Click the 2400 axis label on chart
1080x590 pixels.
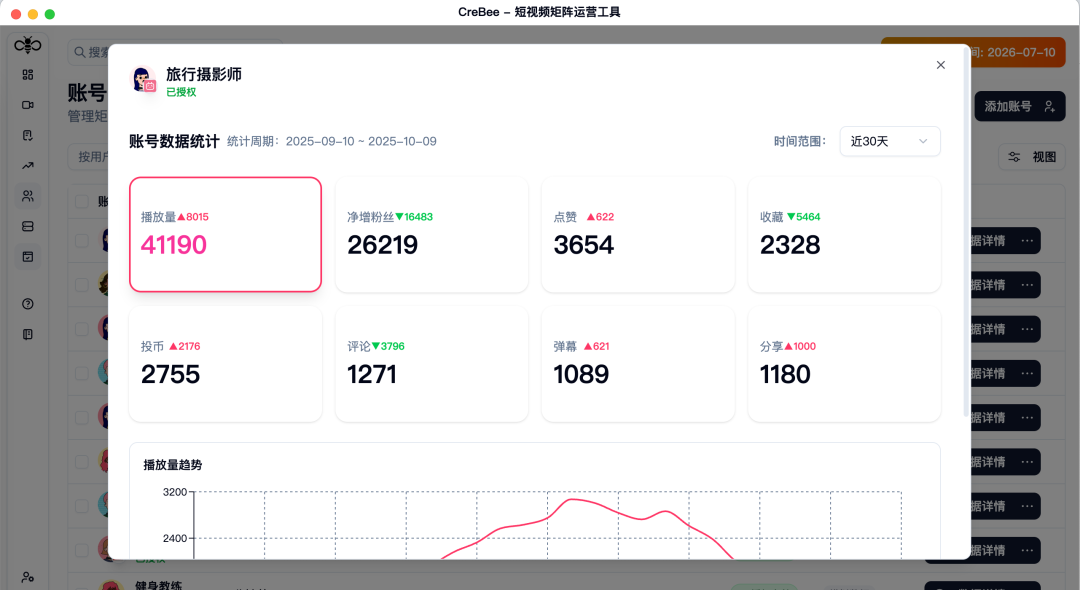175,538
